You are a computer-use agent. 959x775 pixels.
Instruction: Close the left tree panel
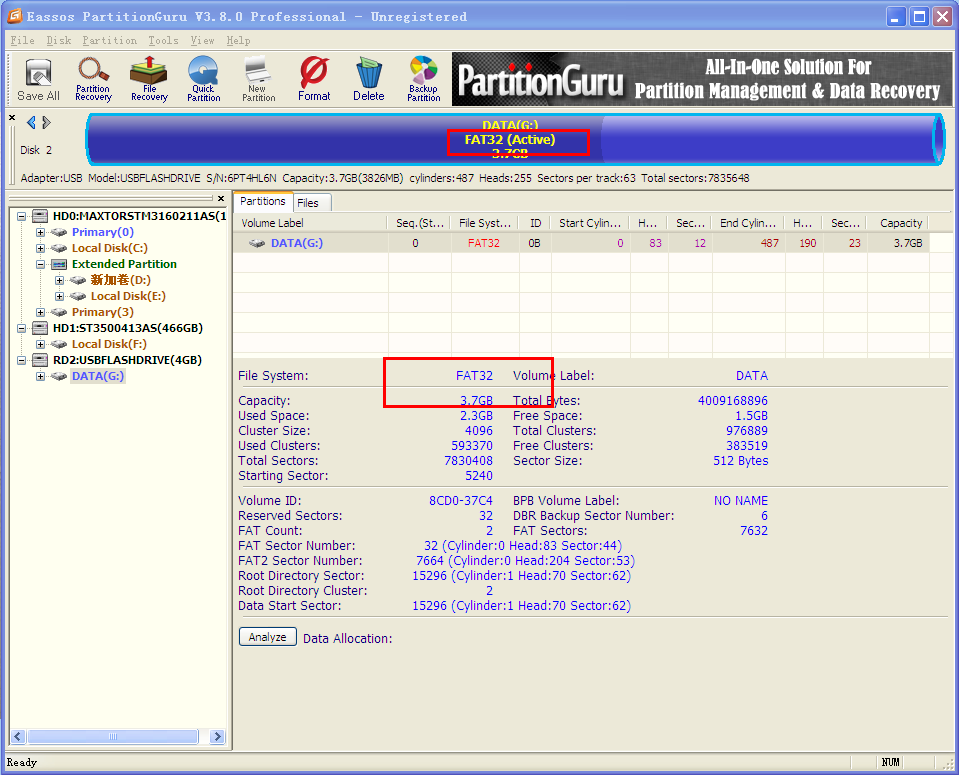[221, 198]
